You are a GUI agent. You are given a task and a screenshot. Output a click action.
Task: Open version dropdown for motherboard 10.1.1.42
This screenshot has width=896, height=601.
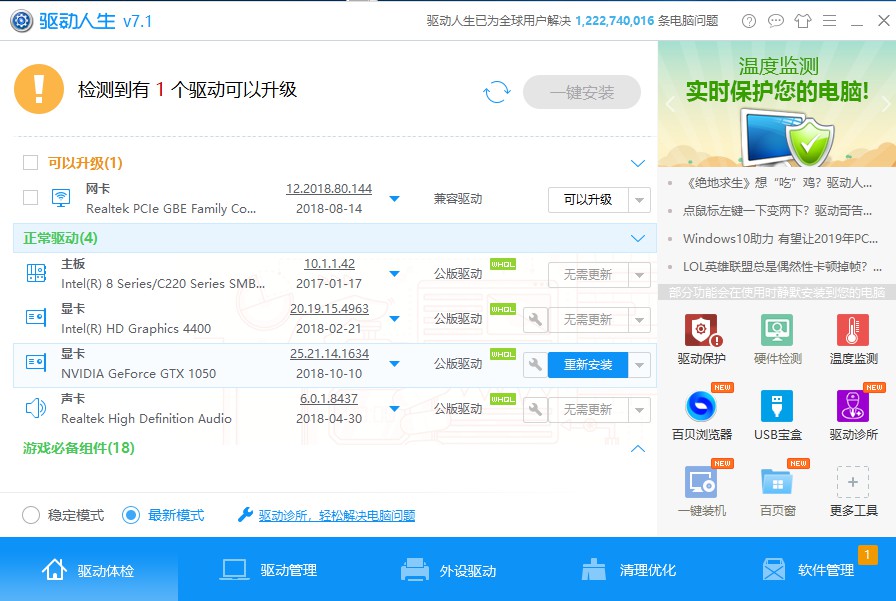tap(394, 274)
